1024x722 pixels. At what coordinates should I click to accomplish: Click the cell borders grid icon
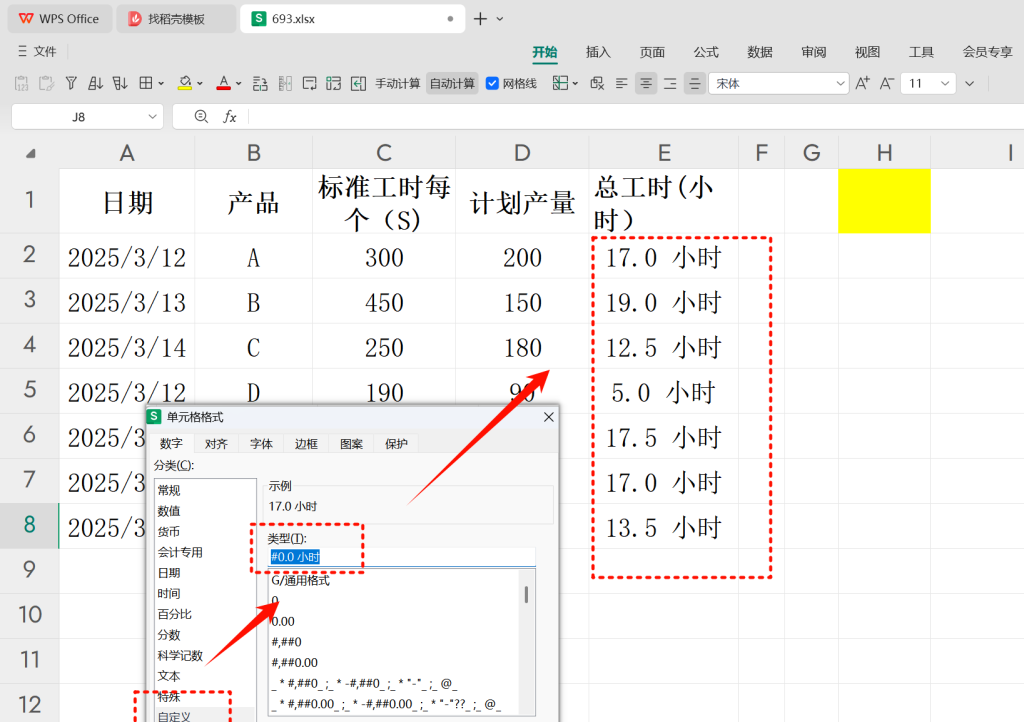(x=146, y=83)
